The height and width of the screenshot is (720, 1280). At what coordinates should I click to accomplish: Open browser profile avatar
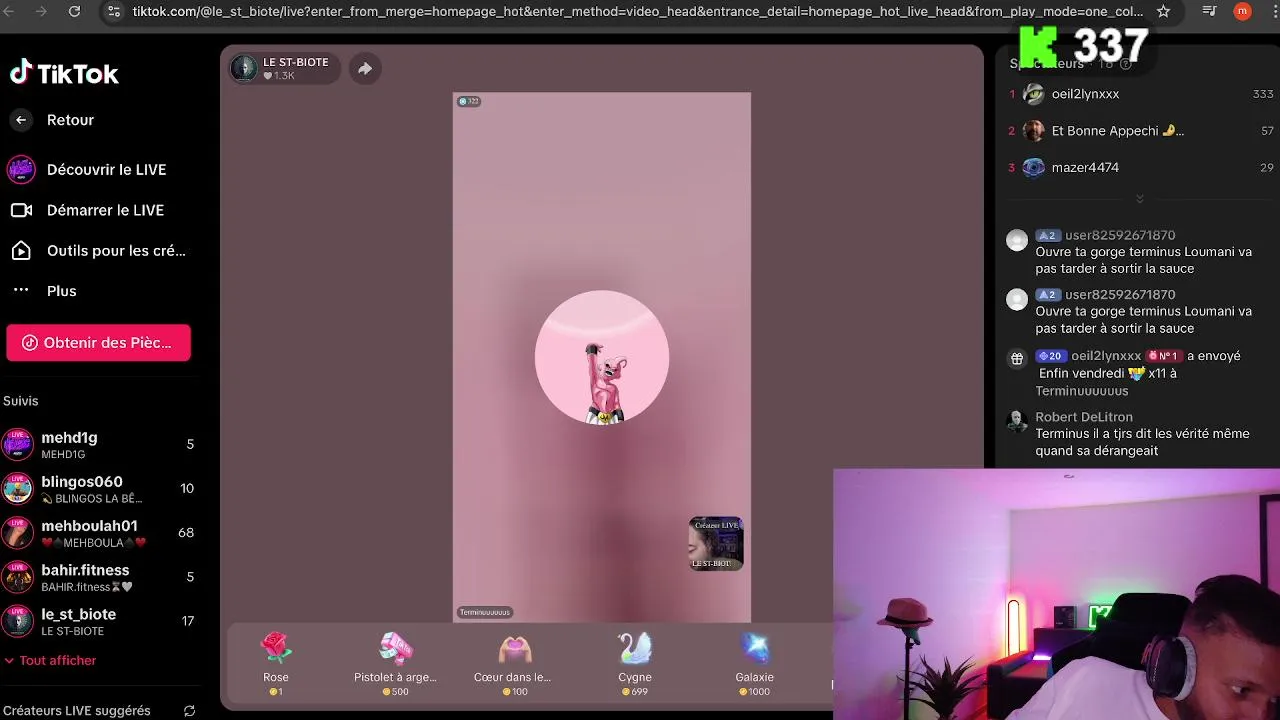point(1242,11)
